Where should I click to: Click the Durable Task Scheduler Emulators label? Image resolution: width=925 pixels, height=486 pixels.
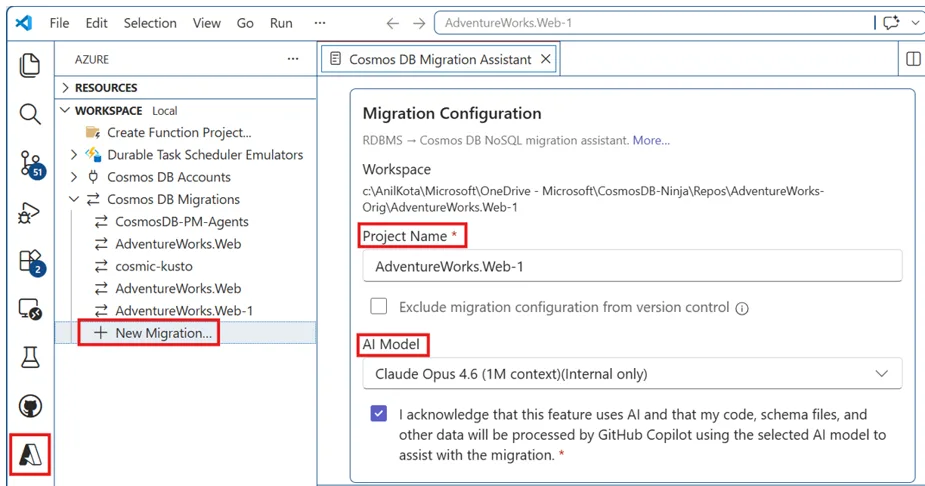205,155
